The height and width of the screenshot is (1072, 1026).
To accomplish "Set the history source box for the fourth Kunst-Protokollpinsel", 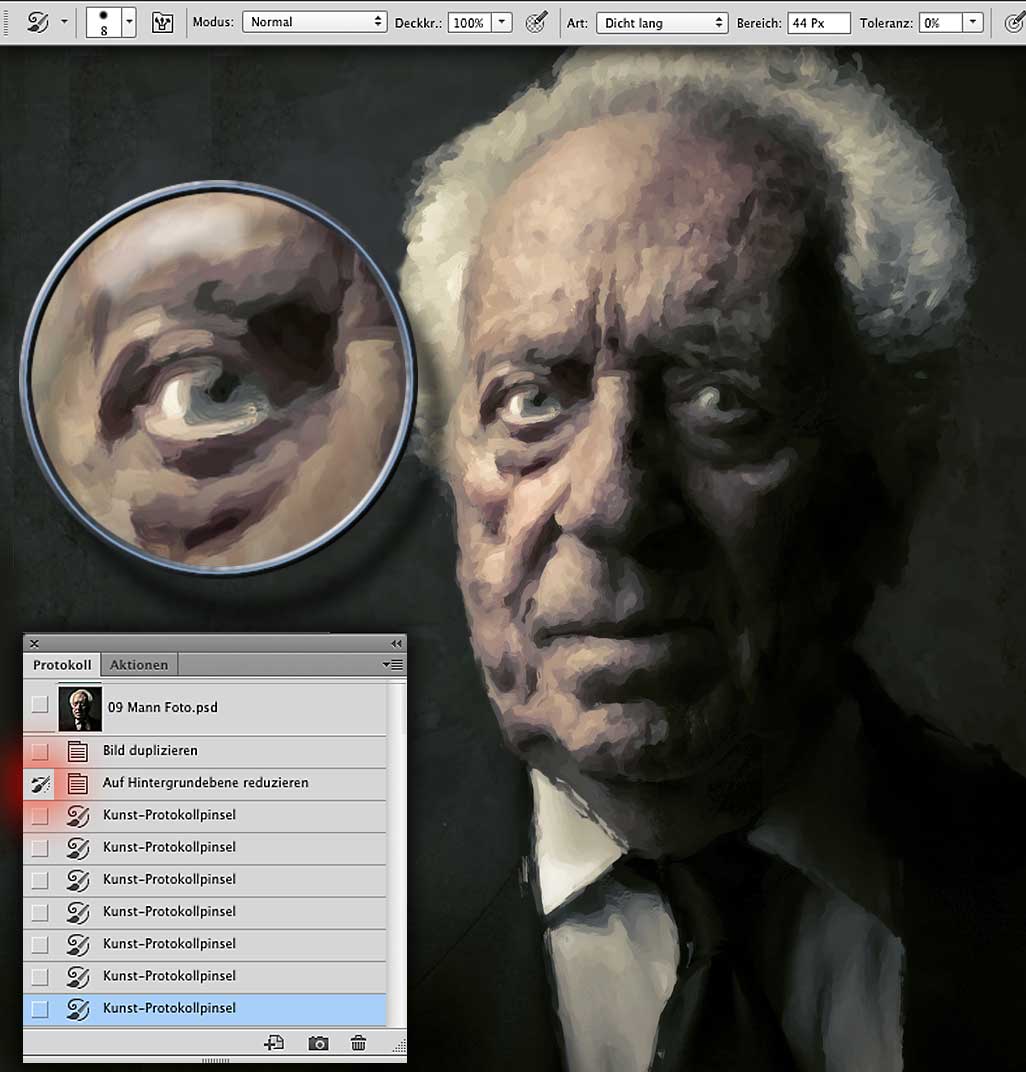I will tap(40, 912).
